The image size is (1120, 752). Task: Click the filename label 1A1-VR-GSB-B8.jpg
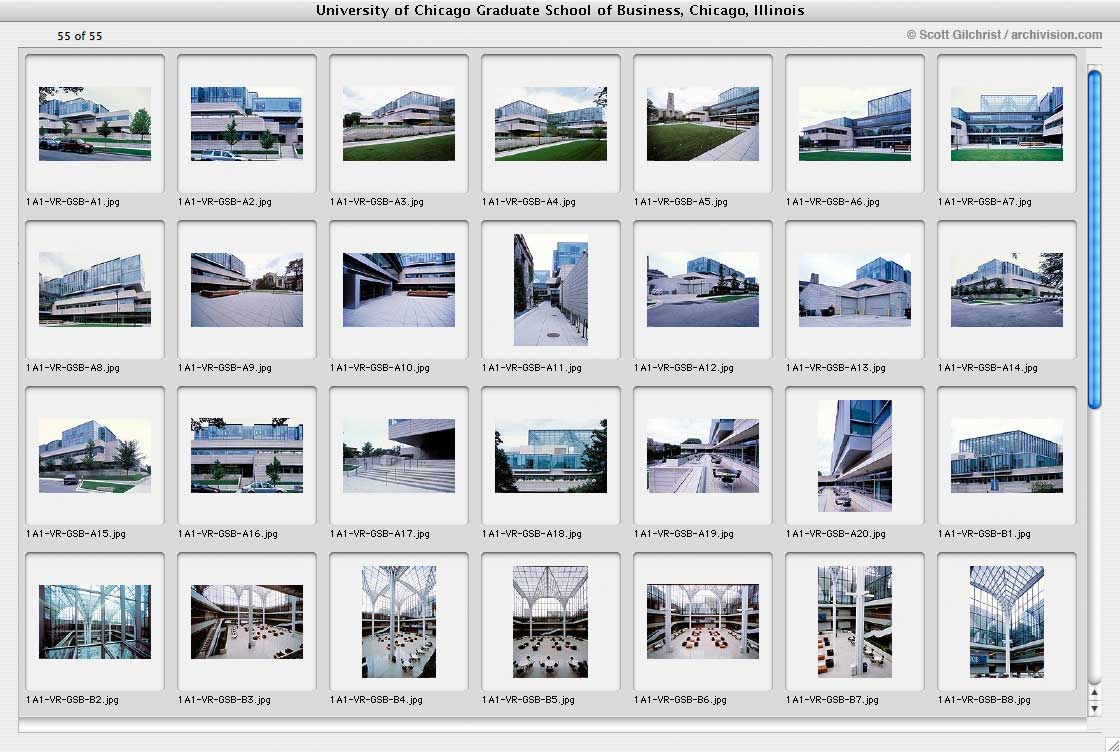(984, 700)
